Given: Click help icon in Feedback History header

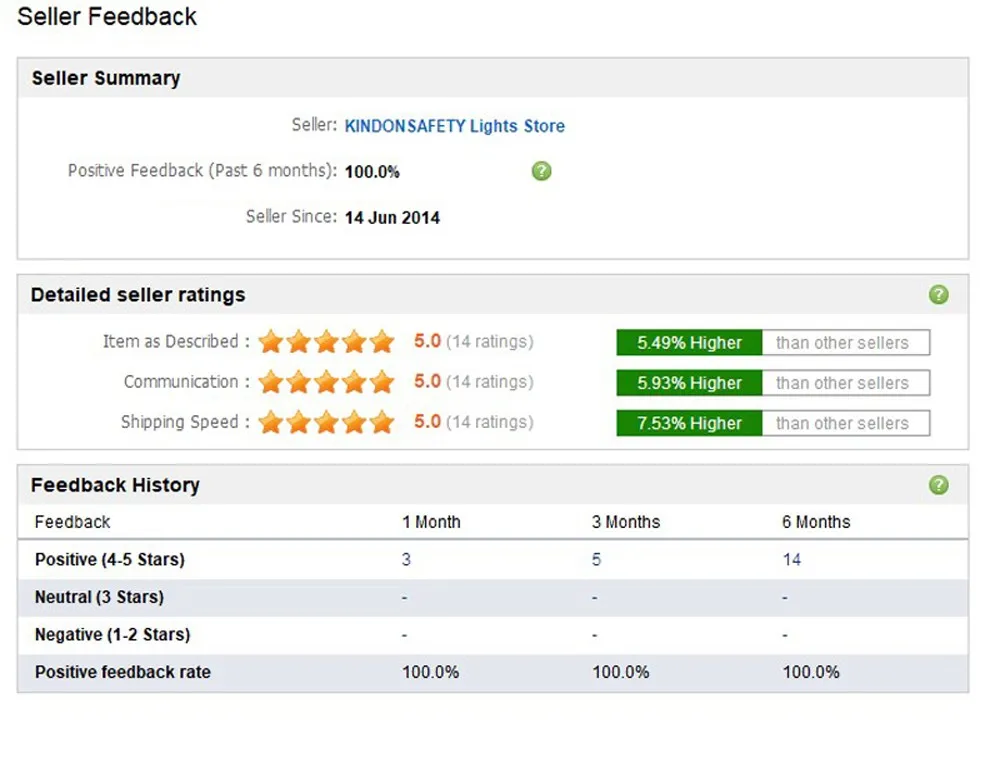Looking at the screenshot, I should coord(938,485).
